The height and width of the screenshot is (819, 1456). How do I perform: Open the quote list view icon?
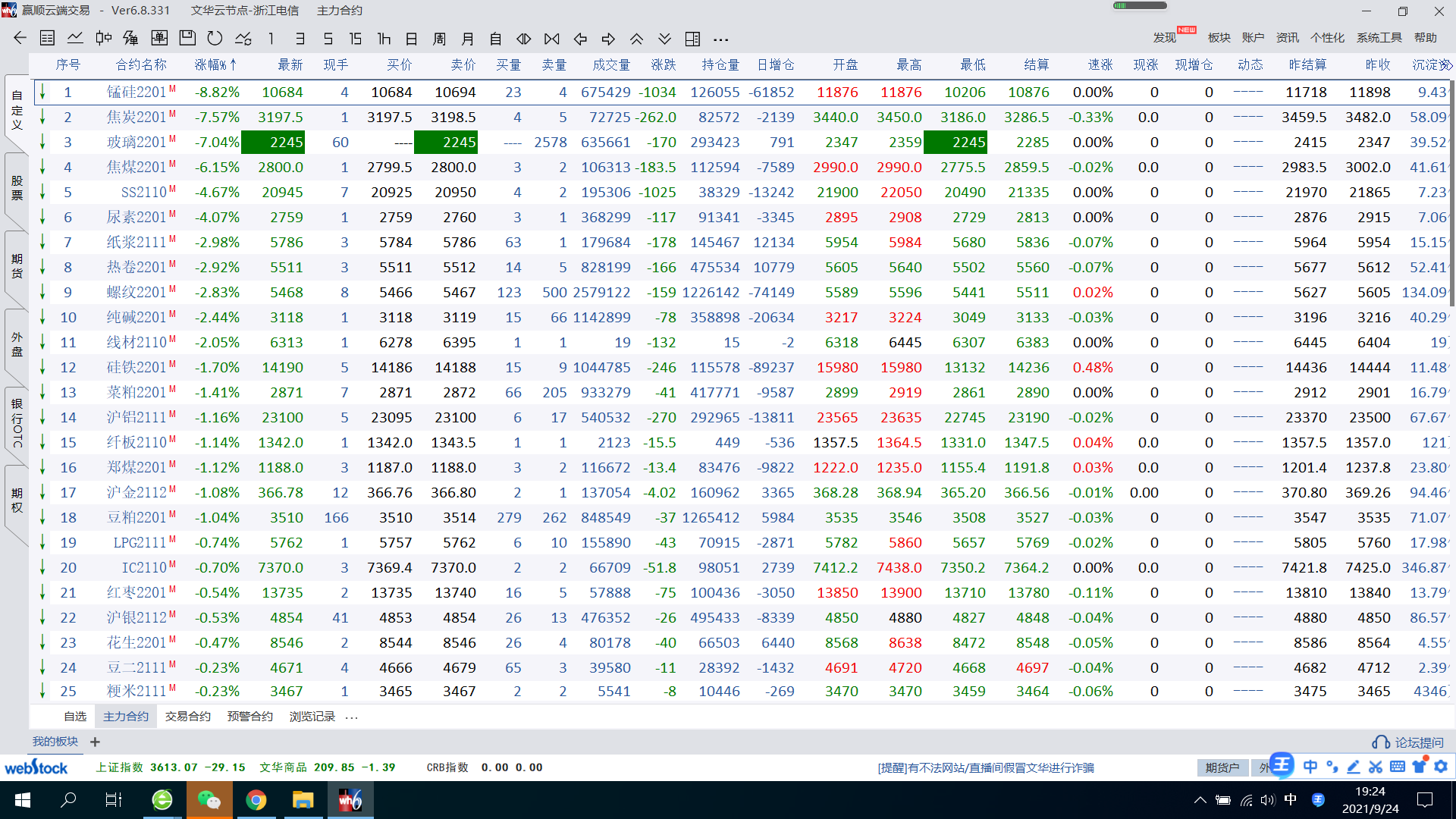(47, 39)
